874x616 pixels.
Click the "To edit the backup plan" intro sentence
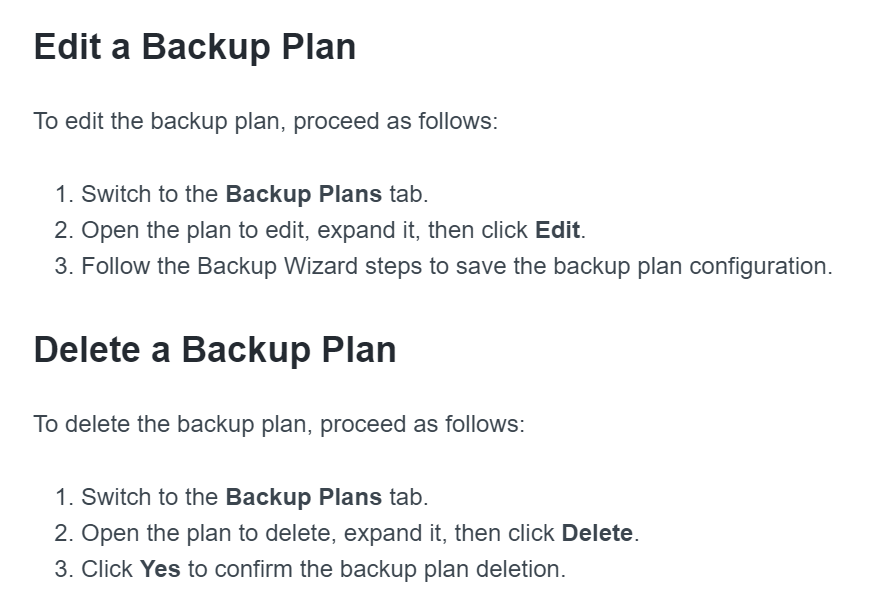[x=265, y=122]
